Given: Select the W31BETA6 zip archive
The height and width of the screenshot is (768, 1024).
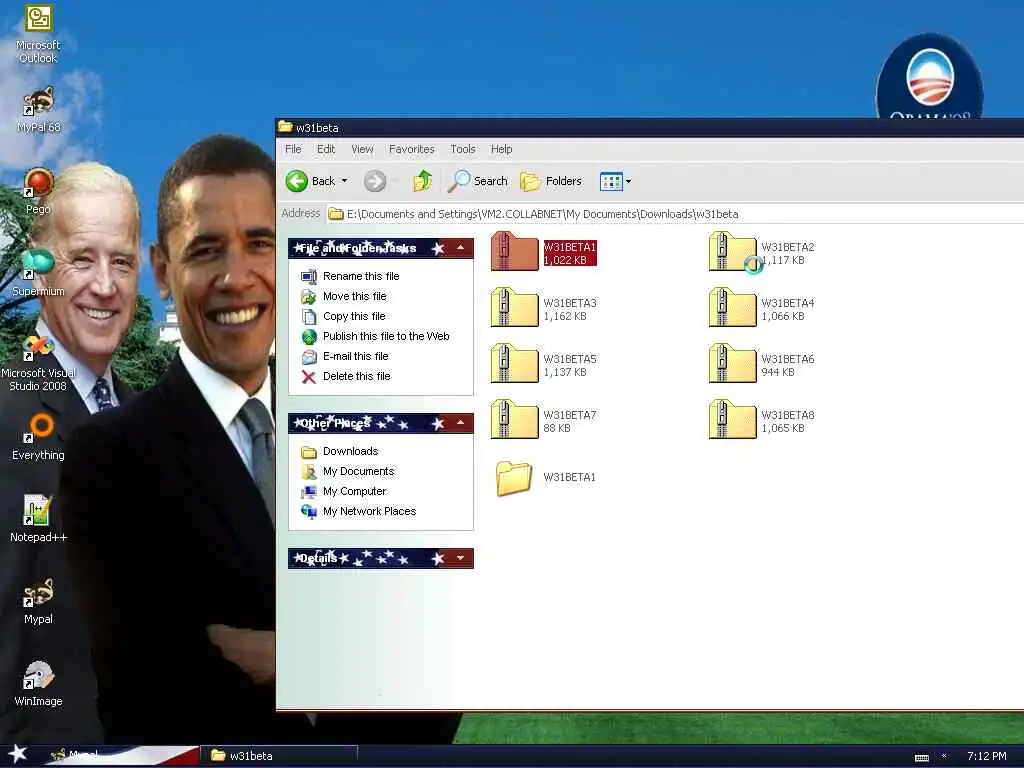Looking at the screenshot, I should [x=761, y=364].
